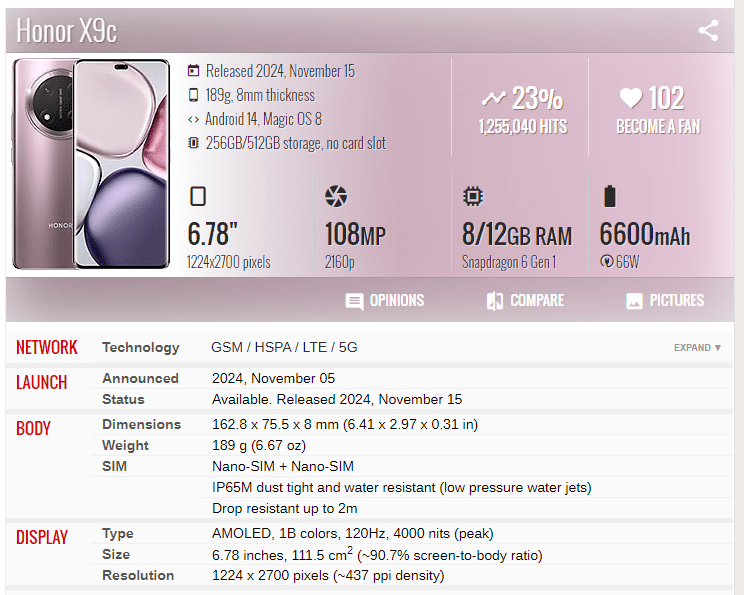
Task: Click the Resolution spec label
Action: [x=138, y=575]
